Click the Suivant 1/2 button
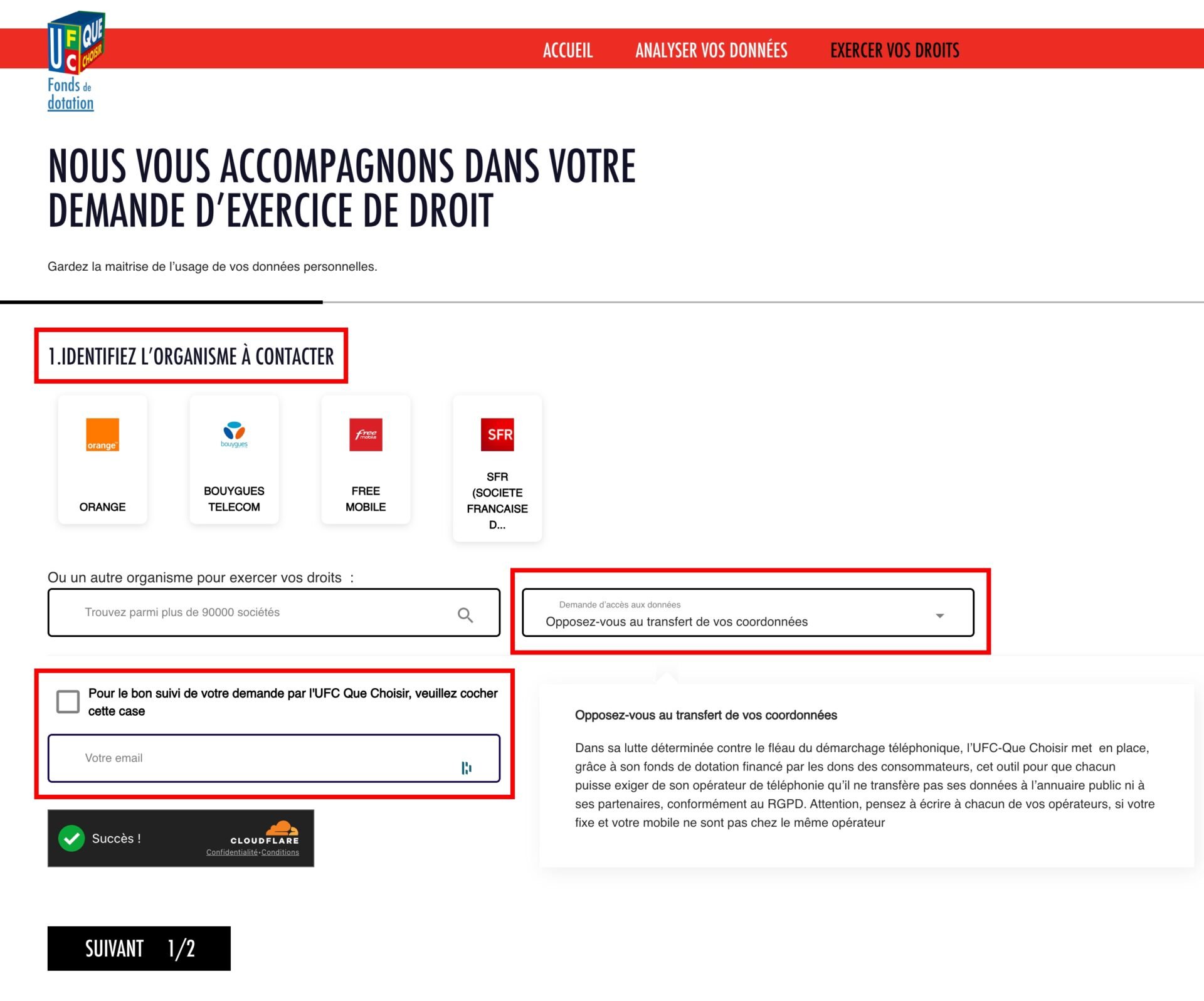 pos(139,948)
